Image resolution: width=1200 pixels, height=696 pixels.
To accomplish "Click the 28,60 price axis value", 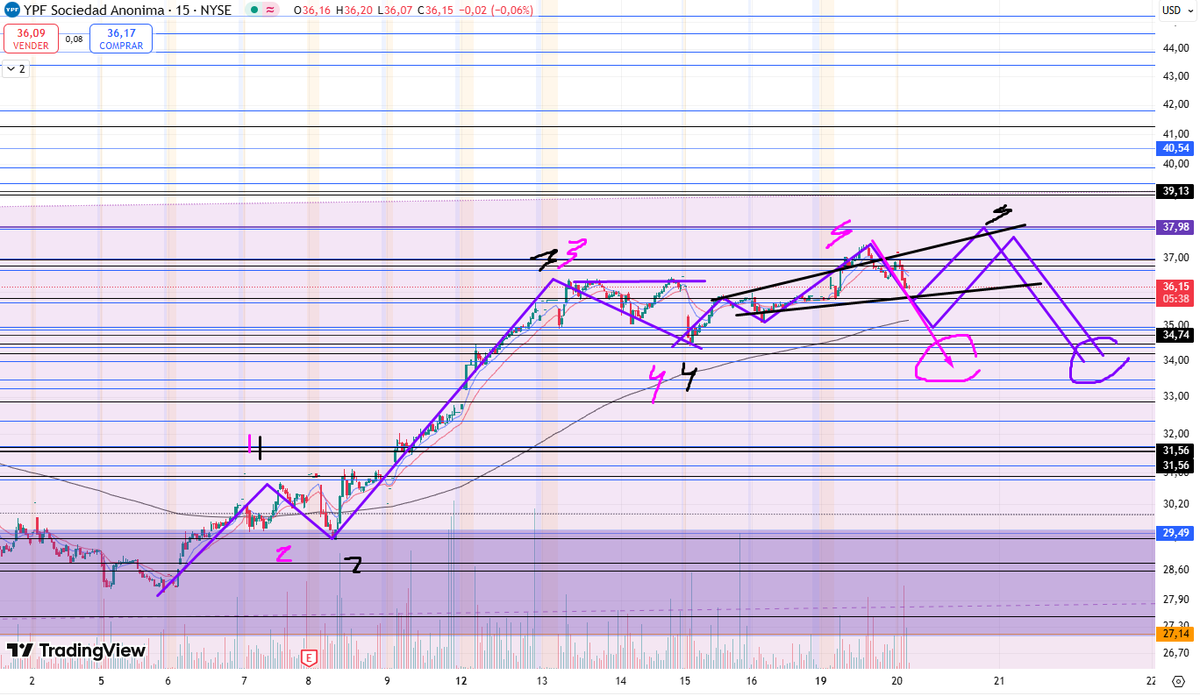I will [x=1174, y=570].
